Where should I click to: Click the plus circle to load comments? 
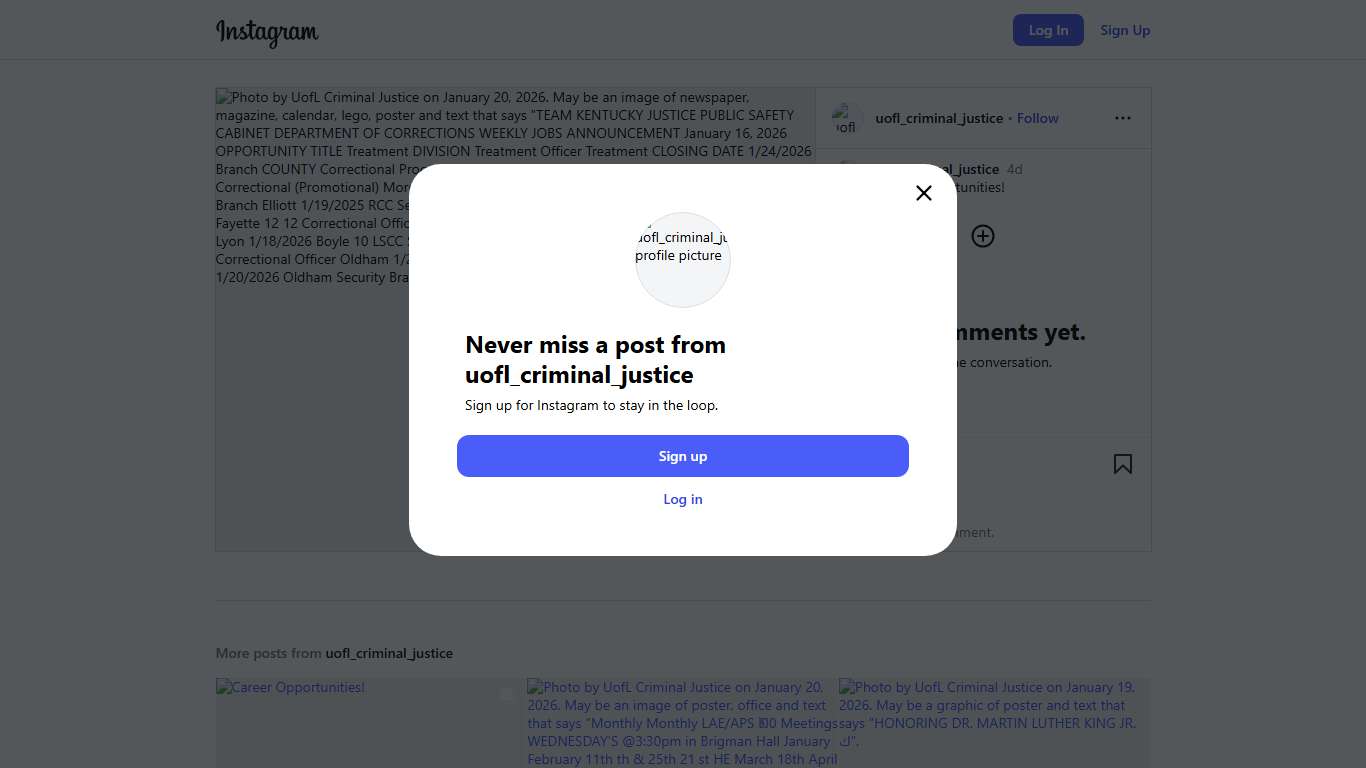[983, 236]
